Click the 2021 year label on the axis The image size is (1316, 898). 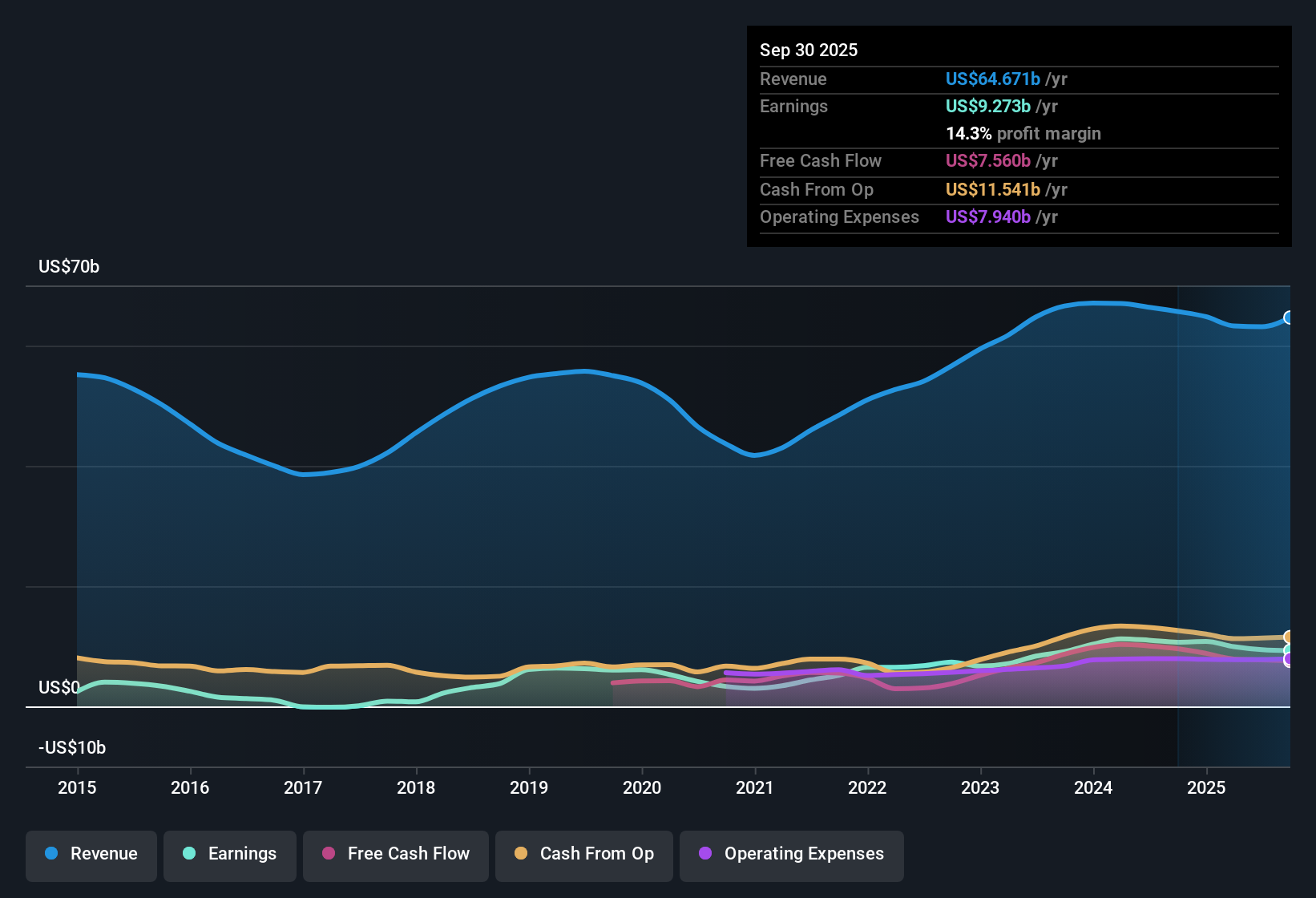tap(754, 788)
